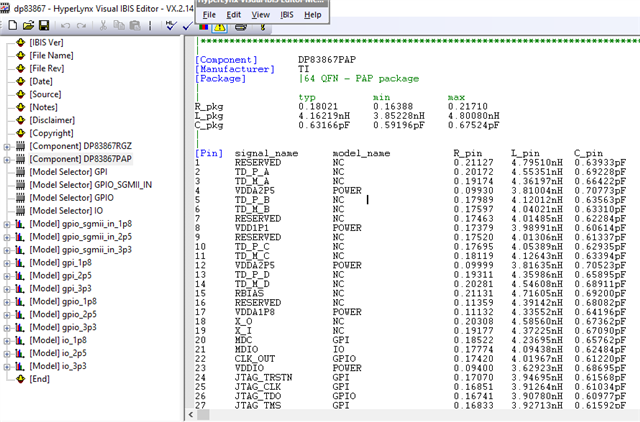Click the [Pin] keyword in editor

[x=209, y=153]
